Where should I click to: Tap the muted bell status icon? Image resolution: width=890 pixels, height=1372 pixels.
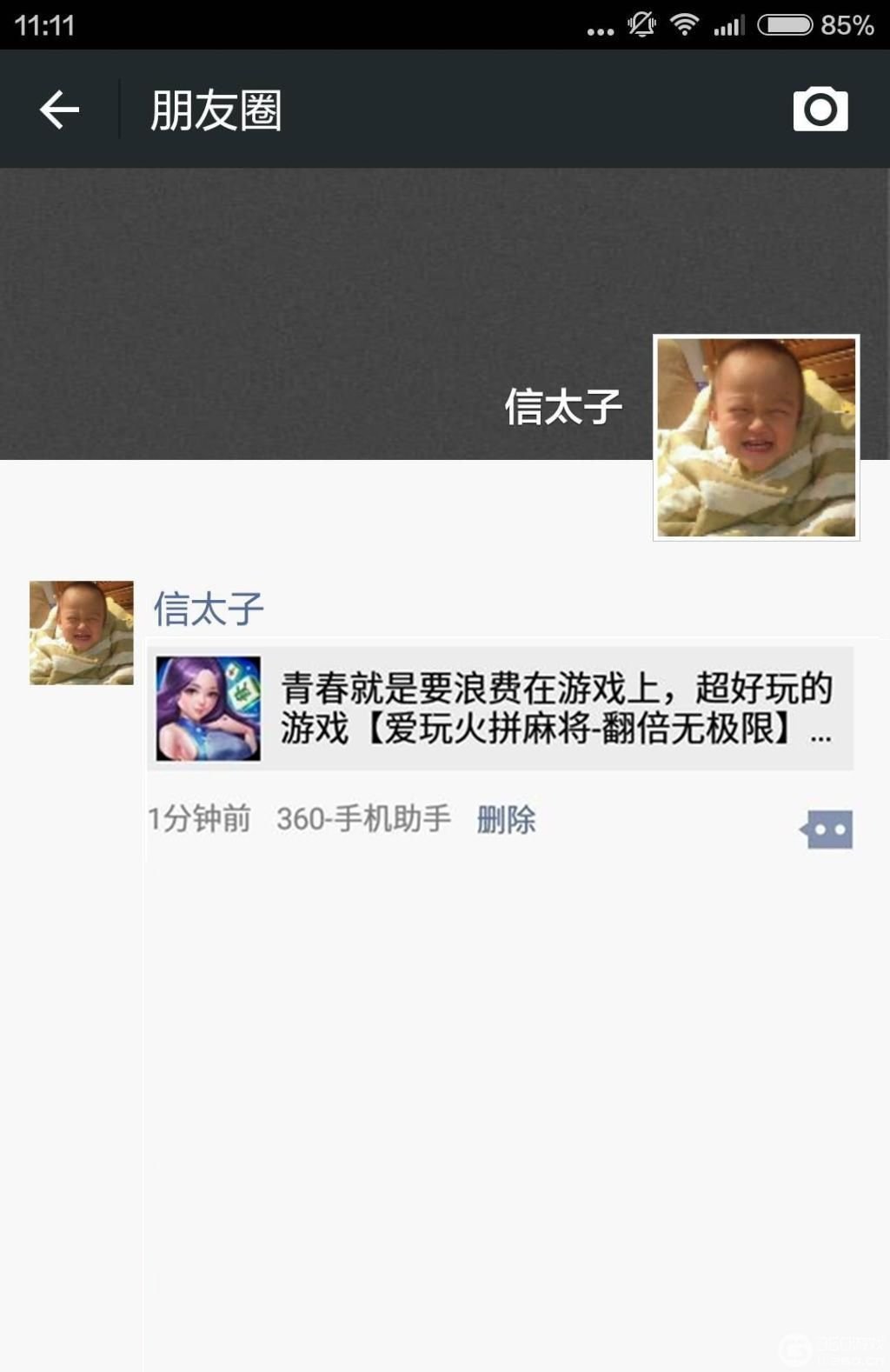[642, 24]
